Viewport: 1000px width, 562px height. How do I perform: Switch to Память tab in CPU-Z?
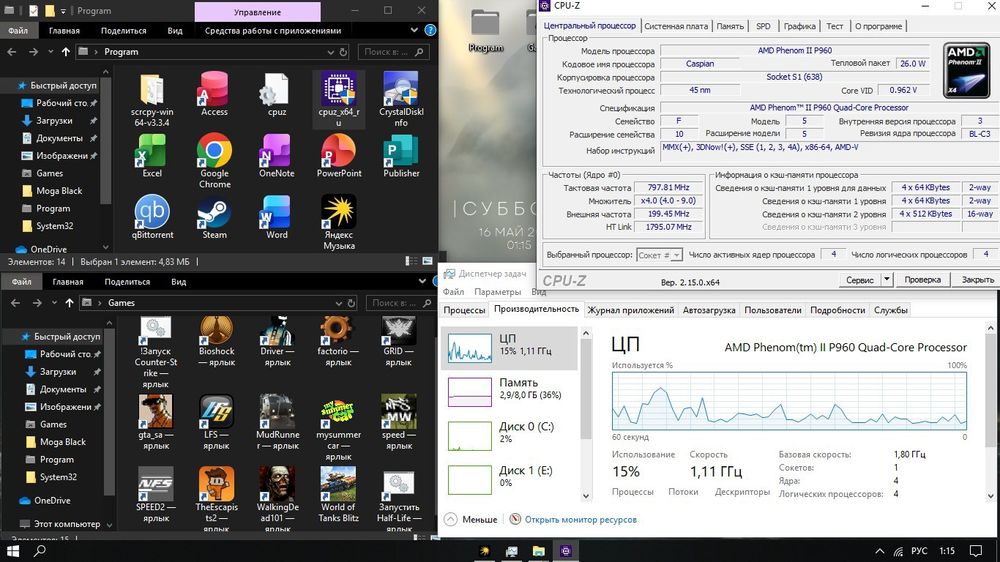pos(730,26)
